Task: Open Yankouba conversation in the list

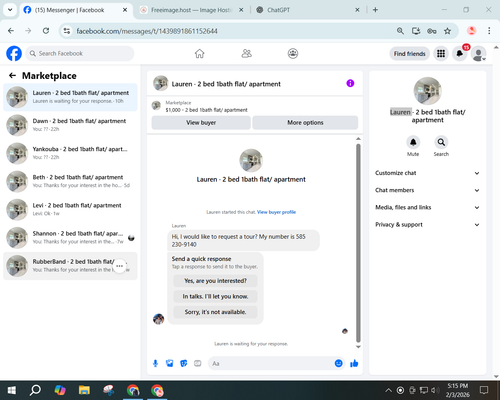Action: click(x=70, y=153)
